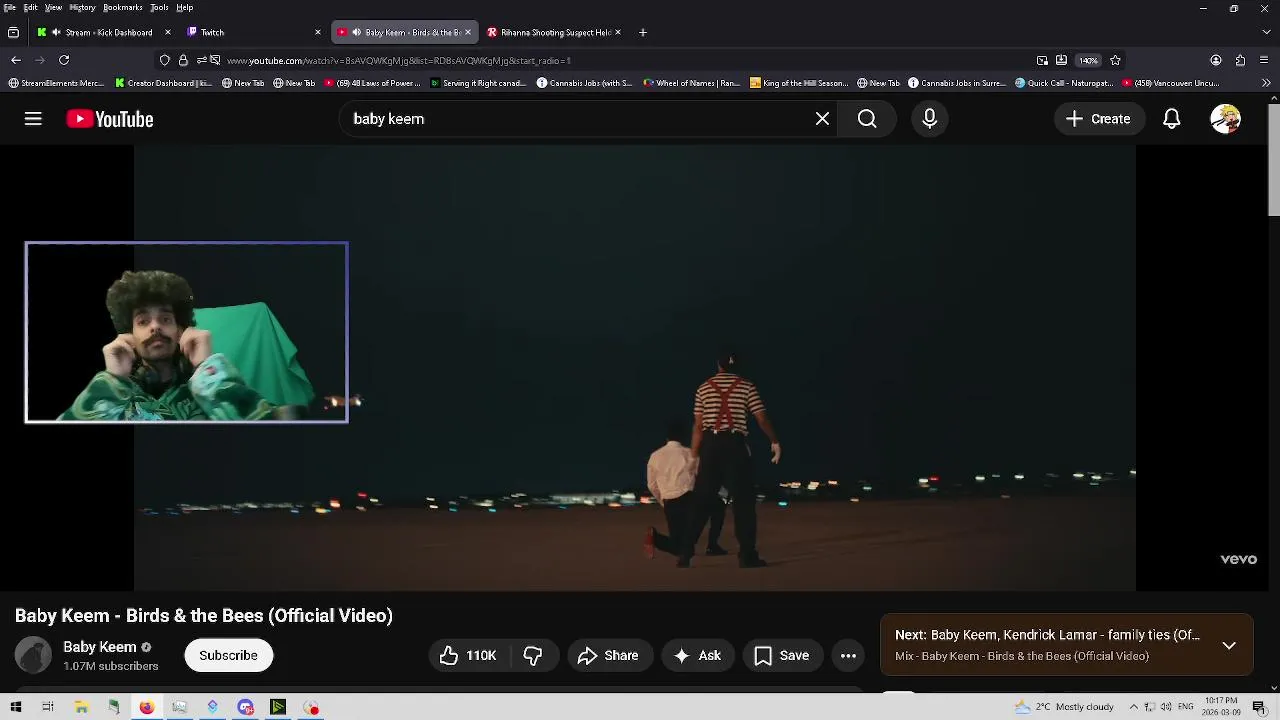Open the History menu
The height and width of the screenshot is (720, 1280).
(x=82, y=8)
